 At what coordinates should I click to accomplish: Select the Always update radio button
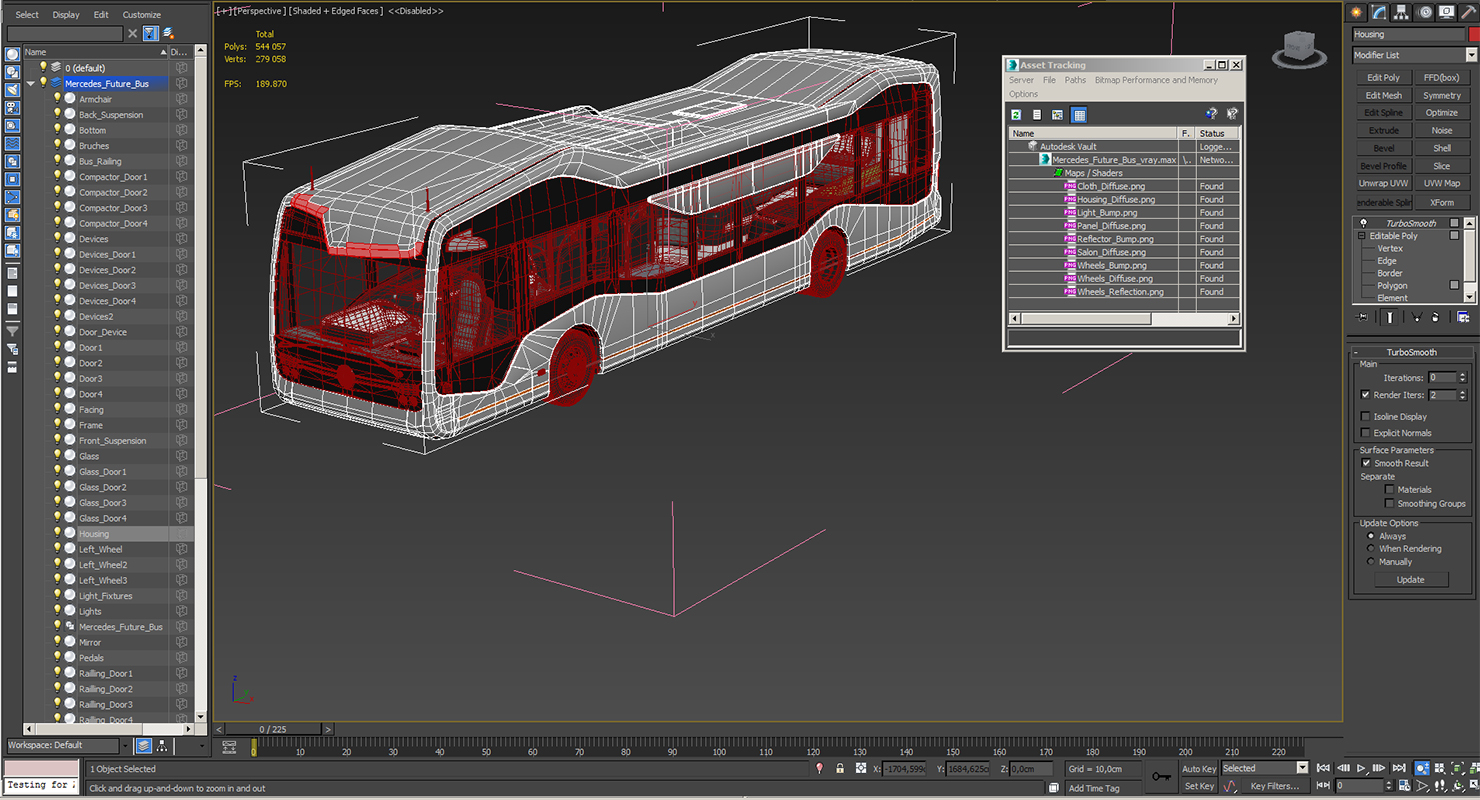click(x=1371, y=536)
